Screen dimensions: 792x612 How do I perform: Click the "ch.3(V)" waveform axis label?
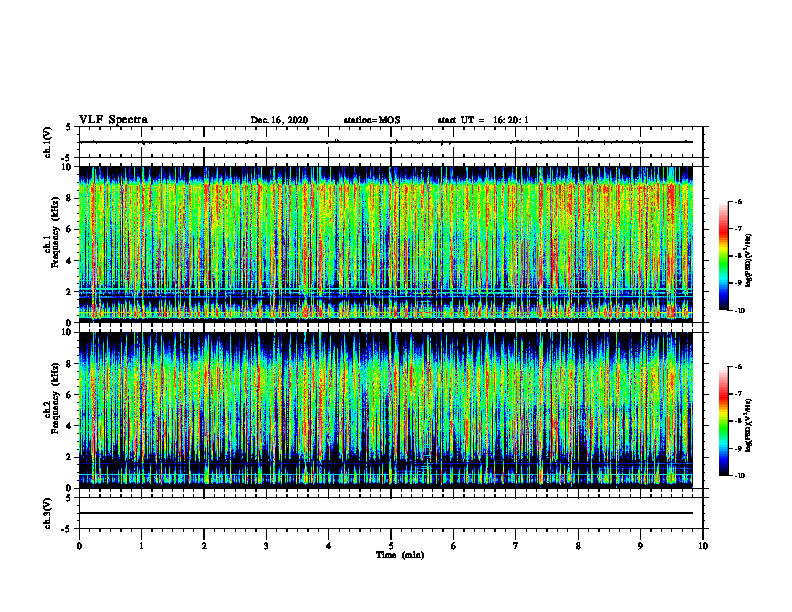click(48, 513)
